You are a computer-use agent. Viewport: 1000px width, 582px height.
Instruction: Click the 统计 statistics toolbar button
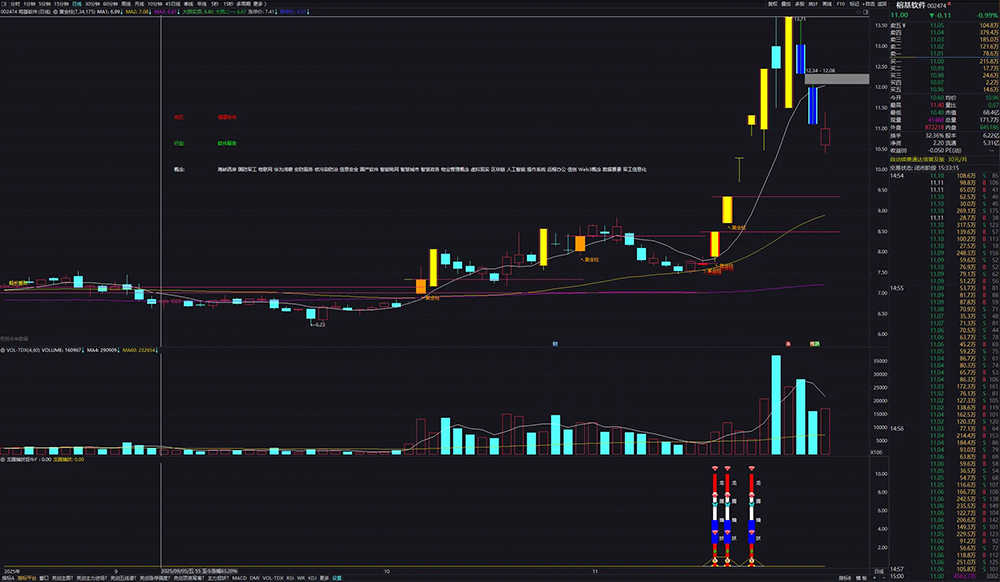(x=813, y=4)
